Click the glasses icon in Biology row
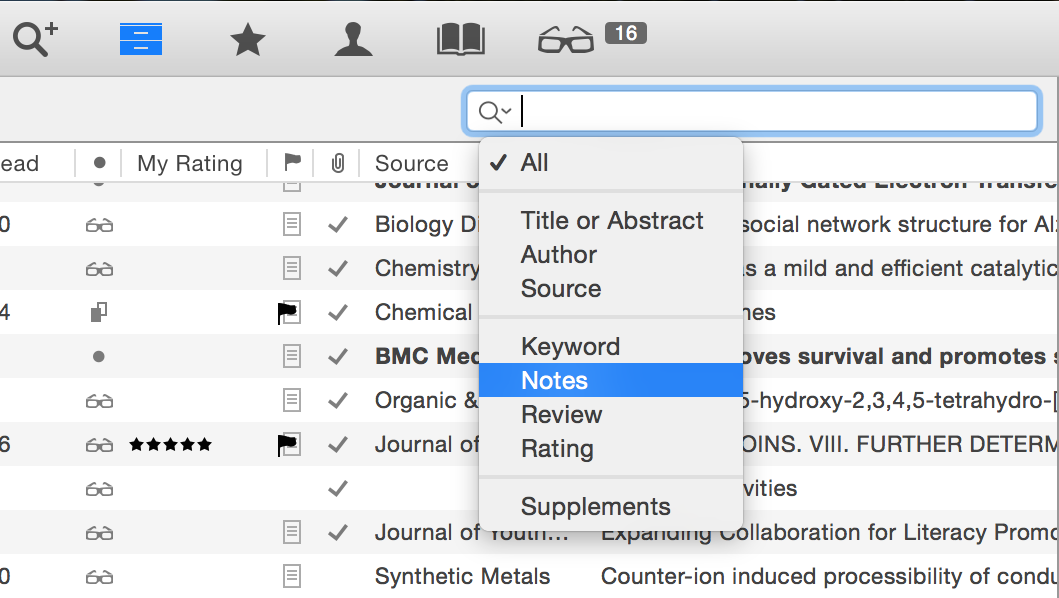Screen dimensions: 1059x598 coord(99,225)
